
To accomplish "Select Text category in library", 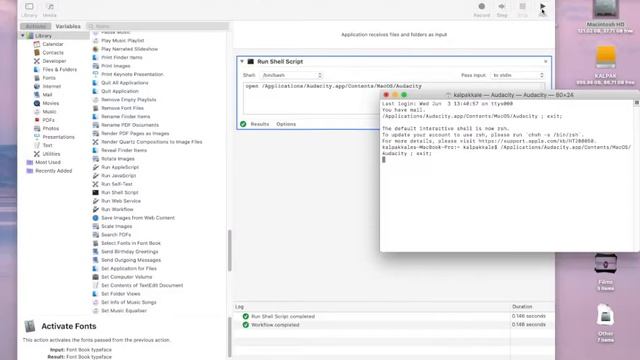I will click(47, 145).
